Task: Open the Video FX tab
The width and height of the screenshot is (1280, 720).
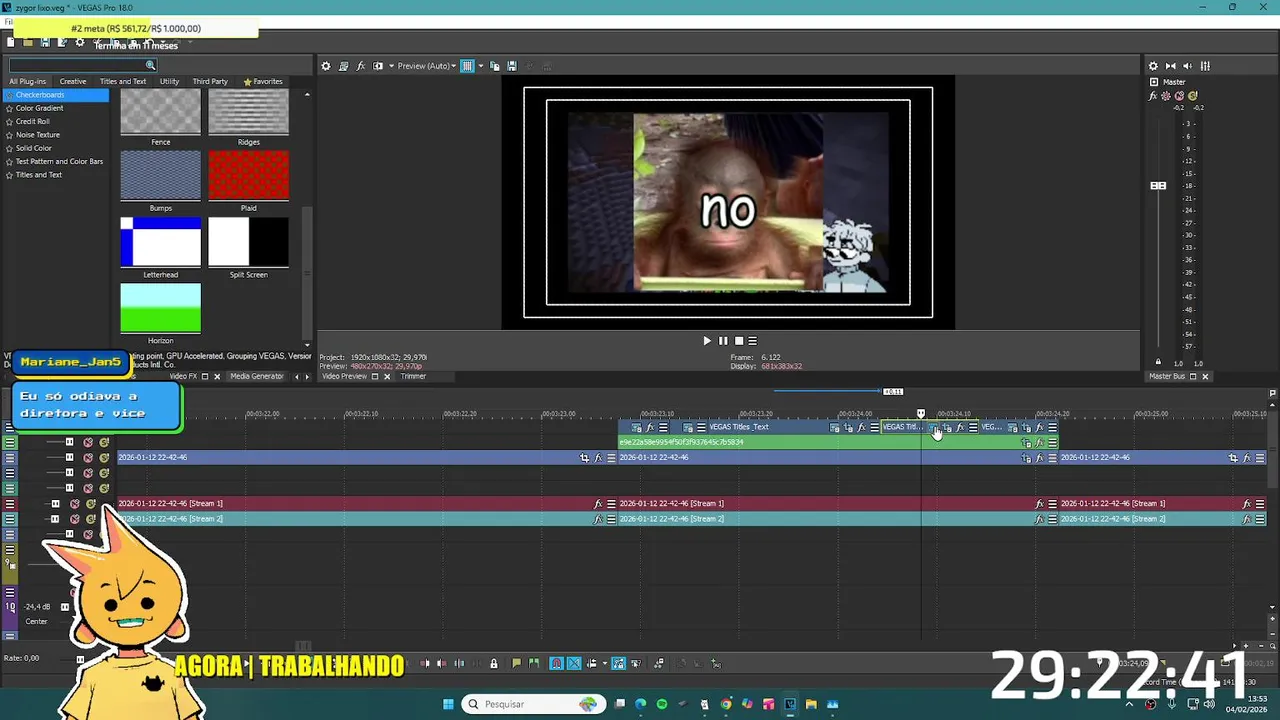Action: pos(182,377)
